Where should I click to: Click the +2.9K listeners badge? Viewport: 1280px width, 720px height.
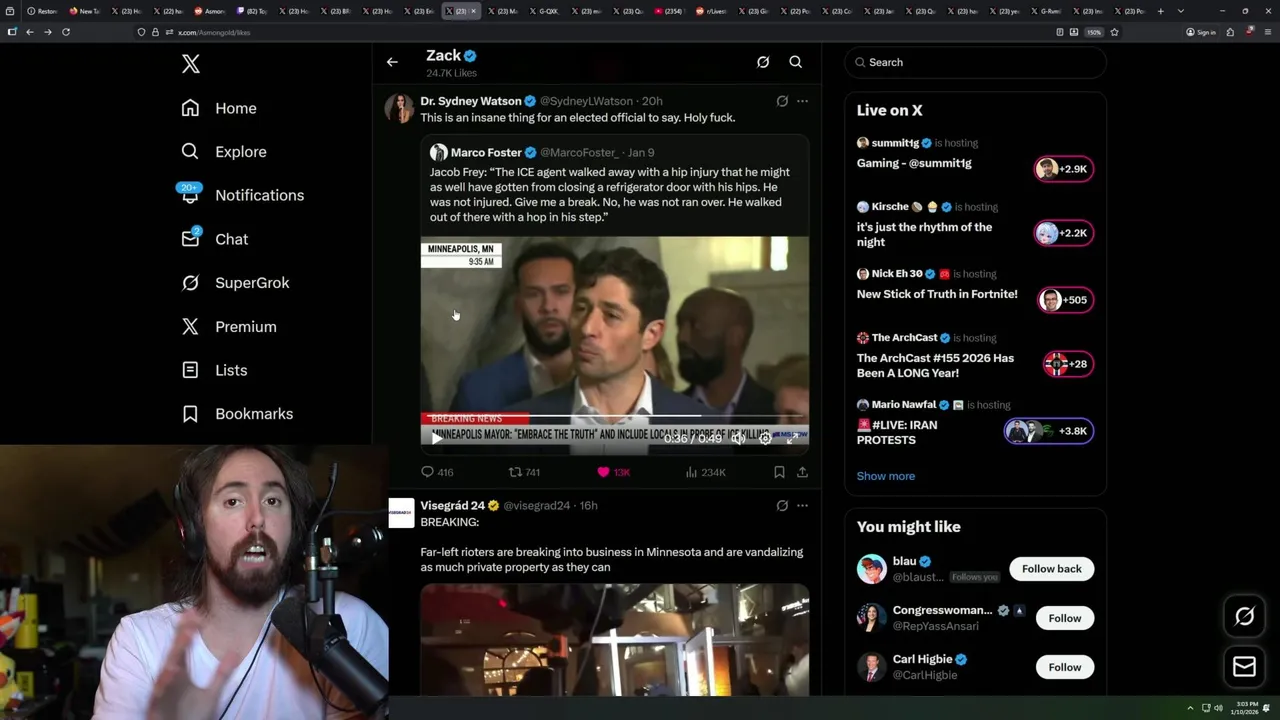point(1064,169)
